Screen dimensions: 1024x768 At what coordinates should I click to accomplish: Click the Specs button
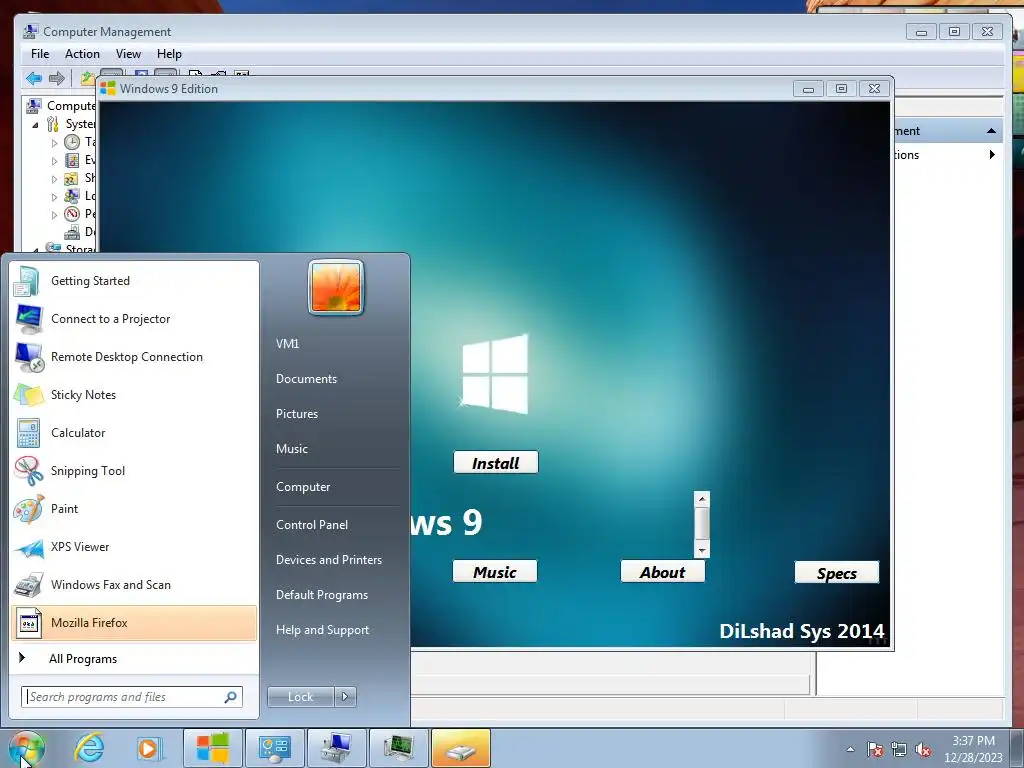[x=837, y=573]
